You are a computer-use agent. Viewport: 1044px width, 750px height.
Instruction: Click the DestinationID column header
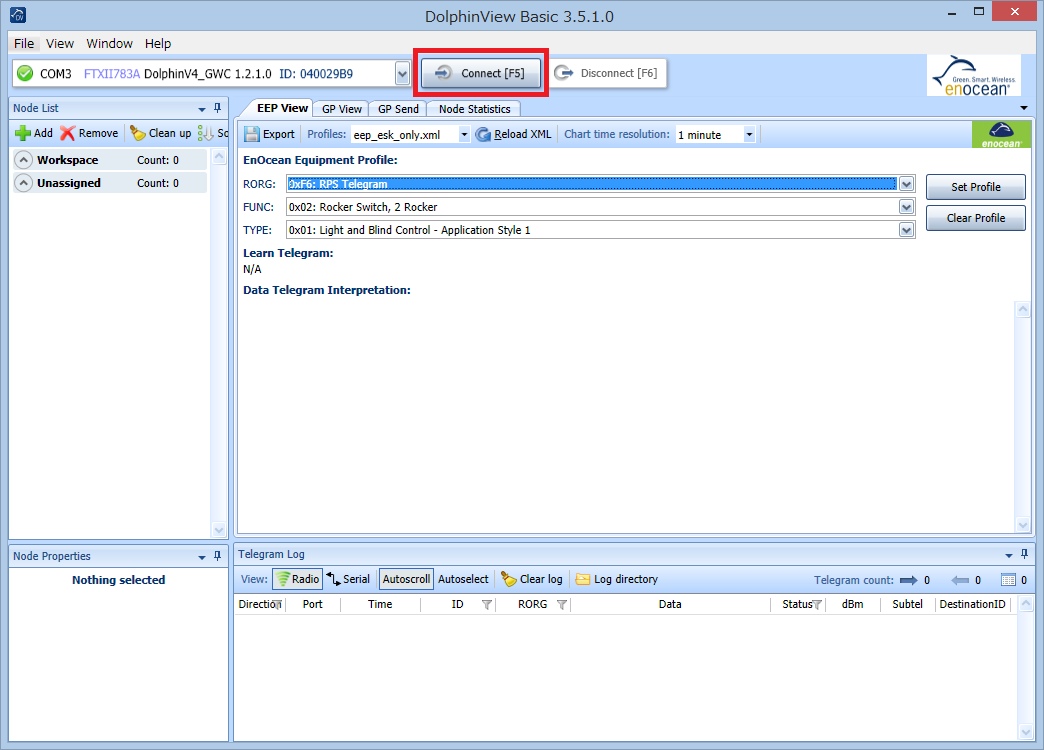(x=972, y=604)
